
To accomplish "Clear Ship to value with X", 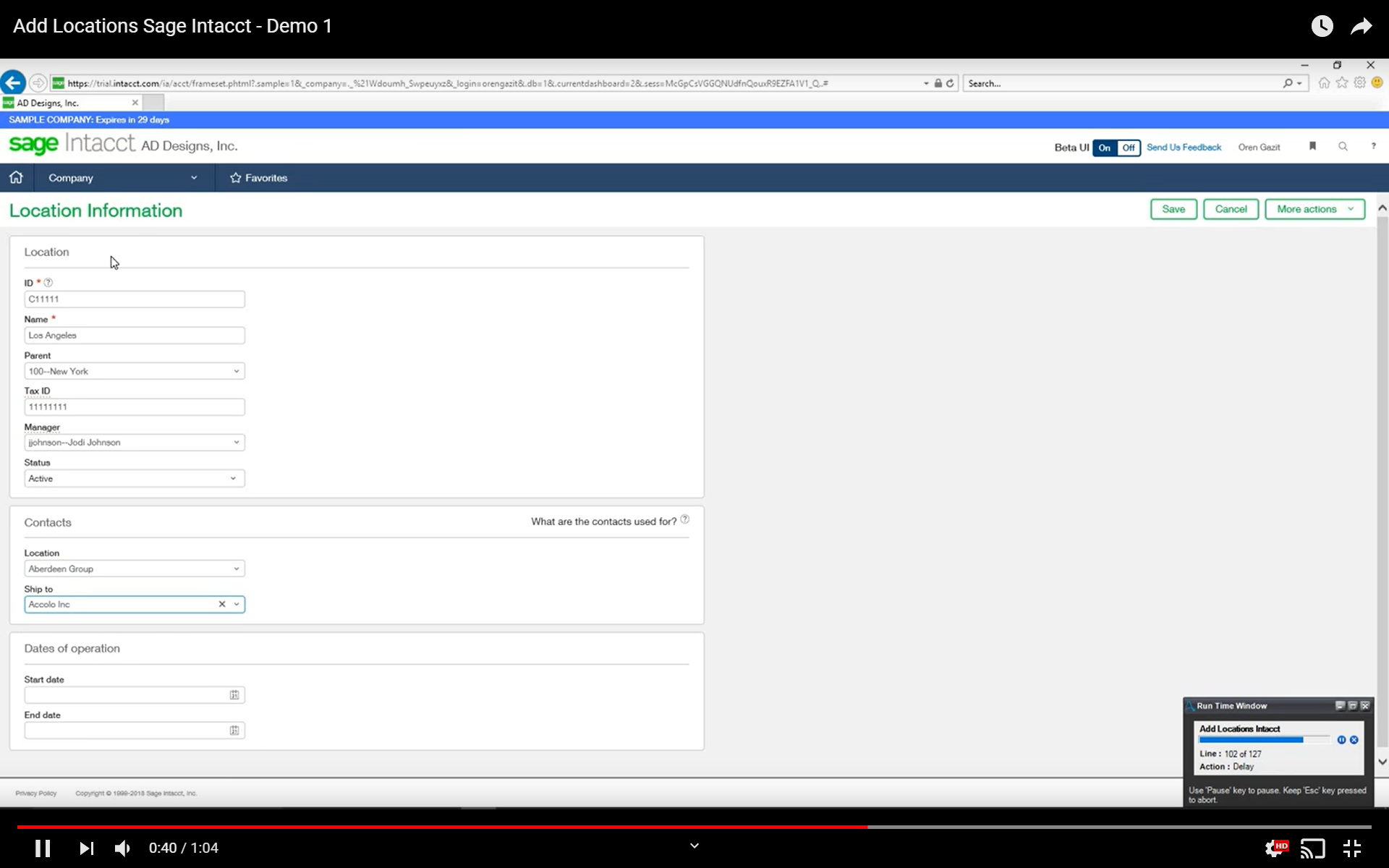I will click(222, 604).
